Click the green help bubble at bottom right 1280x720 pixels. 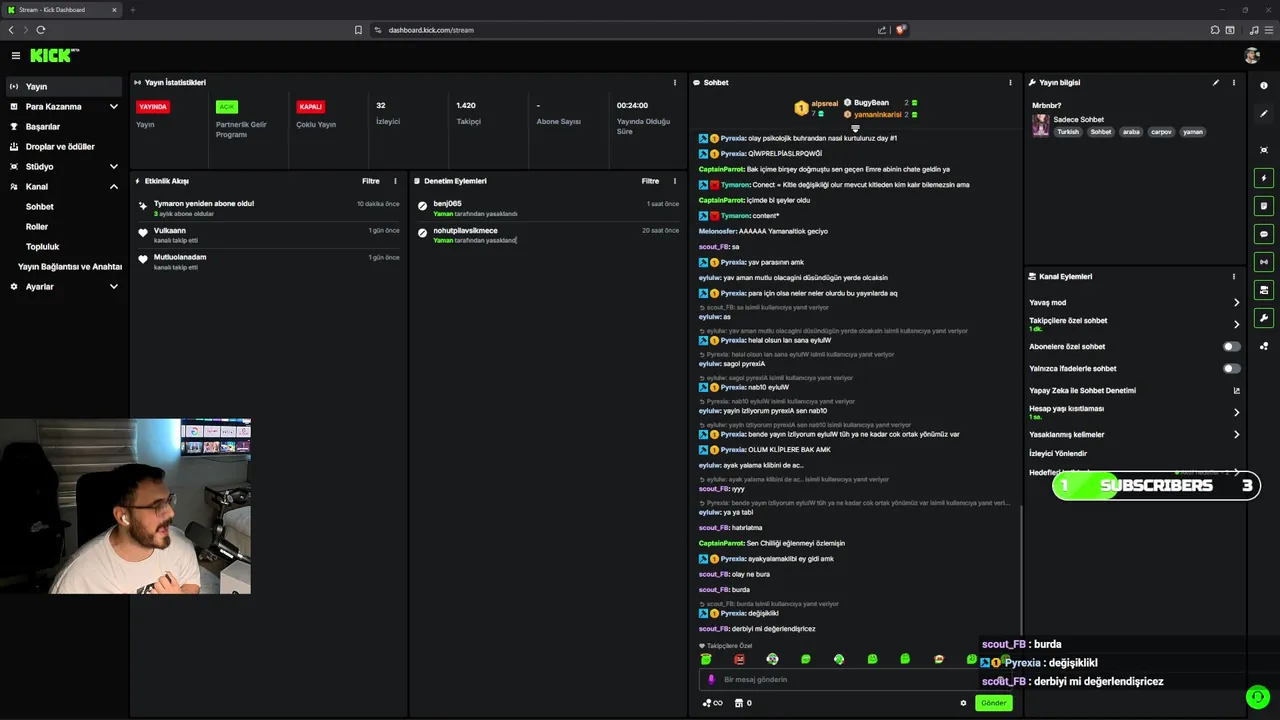click(1256, 696)
